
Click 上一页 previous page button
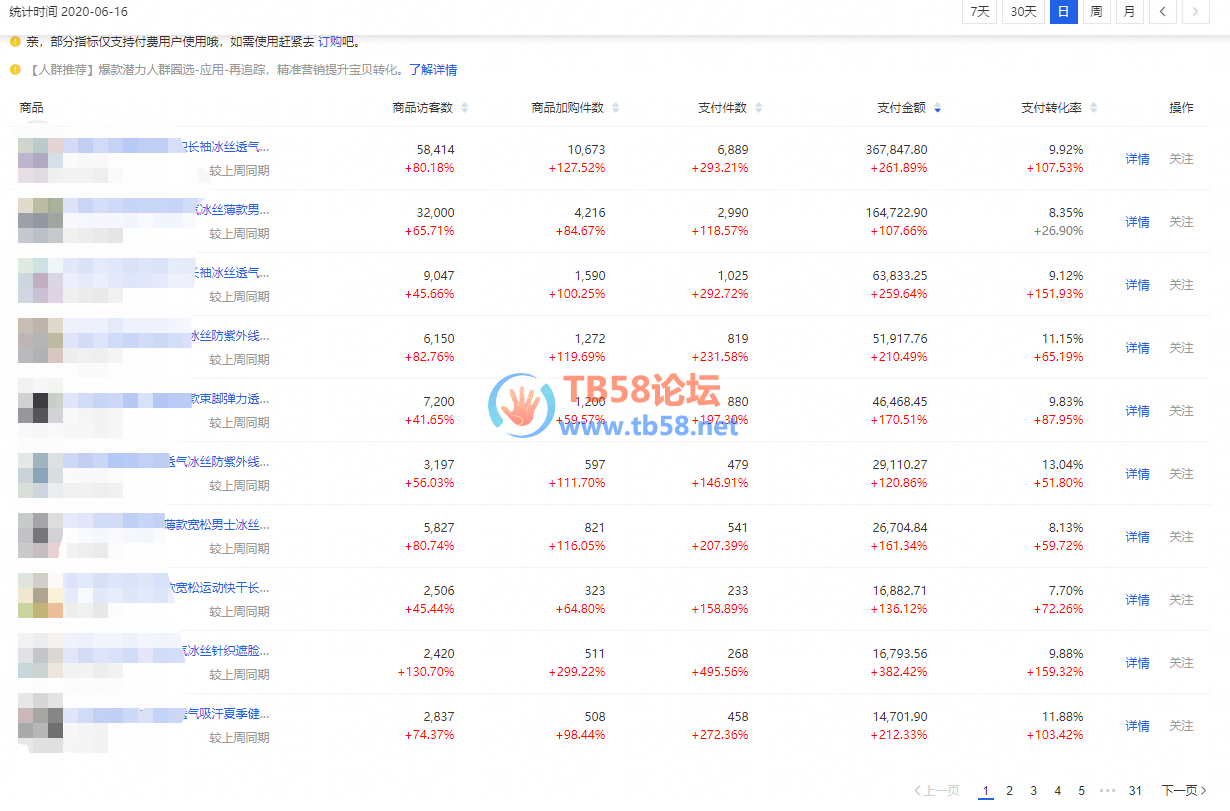[936, 791]
